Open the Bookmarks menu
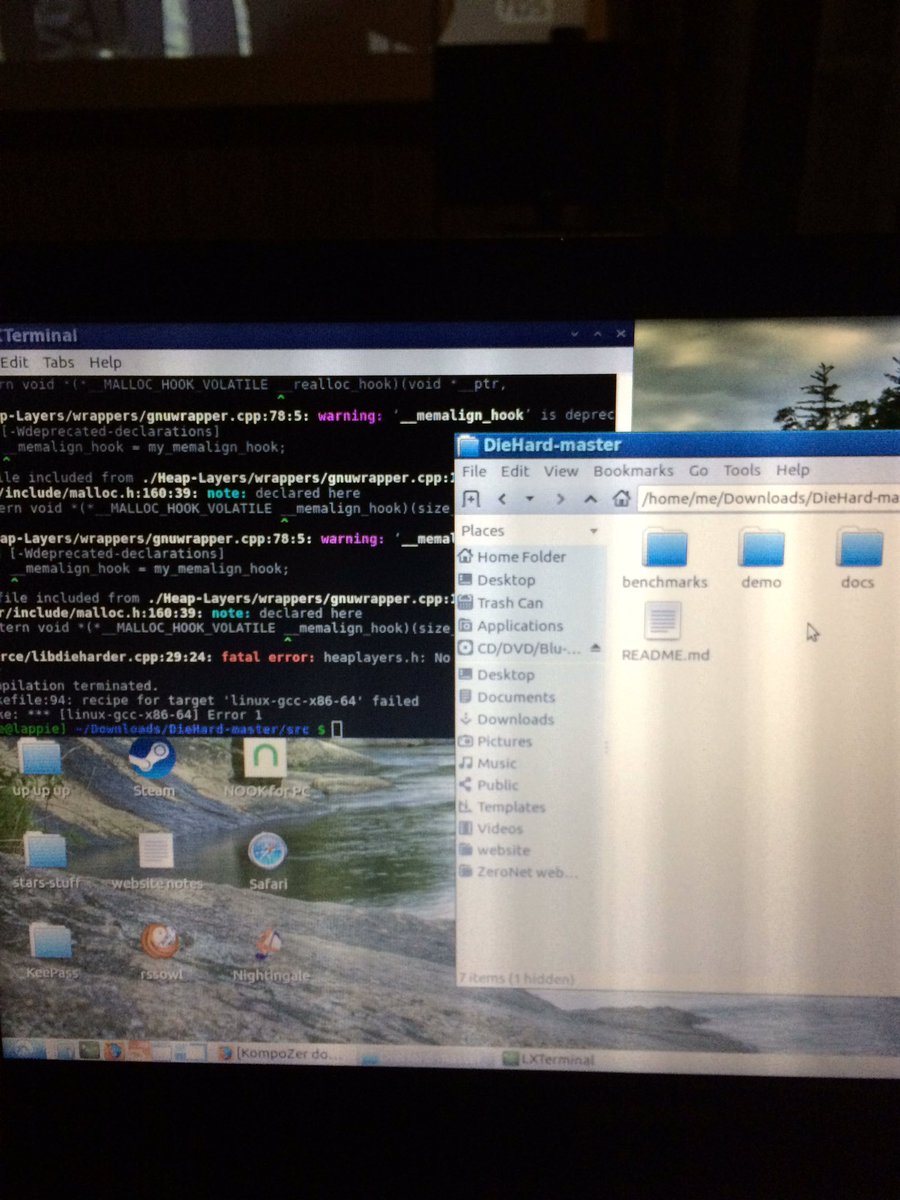The width and height of the screenshot is (900, 1200). [x=633, y=470]
